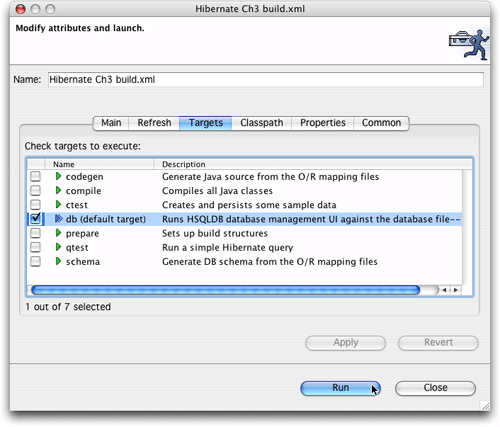Enable the codegen target checkbox
500x427 pixels.
point(35,176)
